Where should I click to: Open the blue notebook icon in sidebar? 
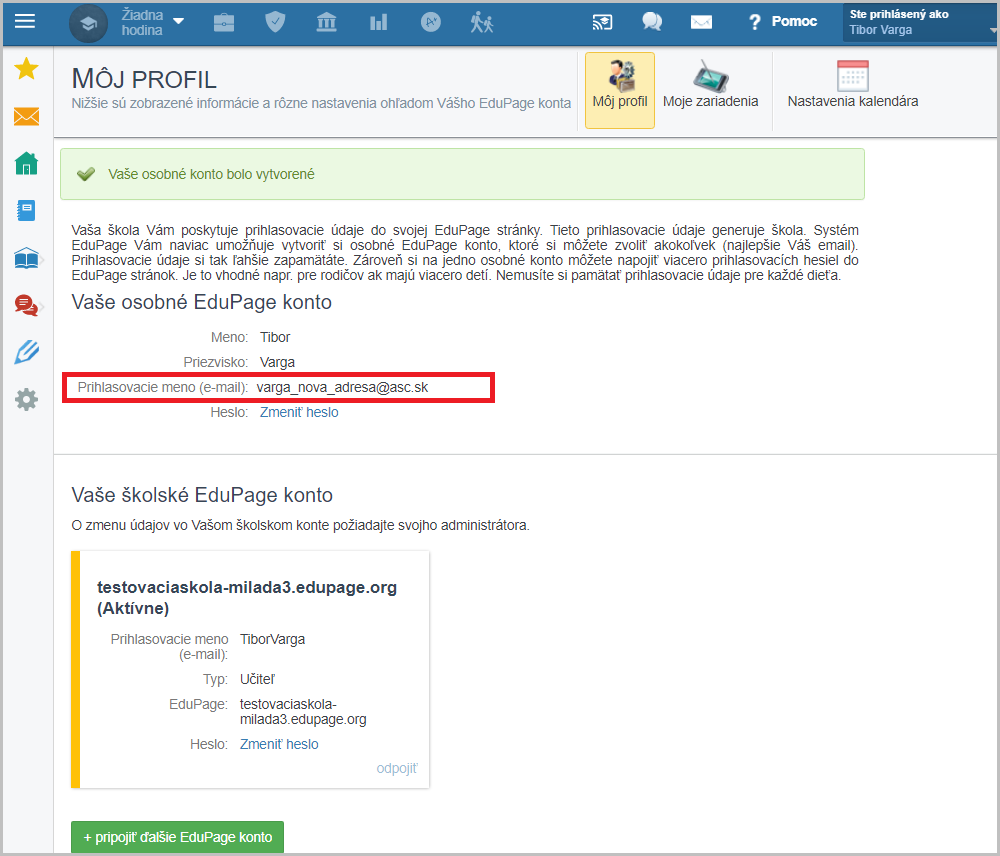click(x=27, y=210)
